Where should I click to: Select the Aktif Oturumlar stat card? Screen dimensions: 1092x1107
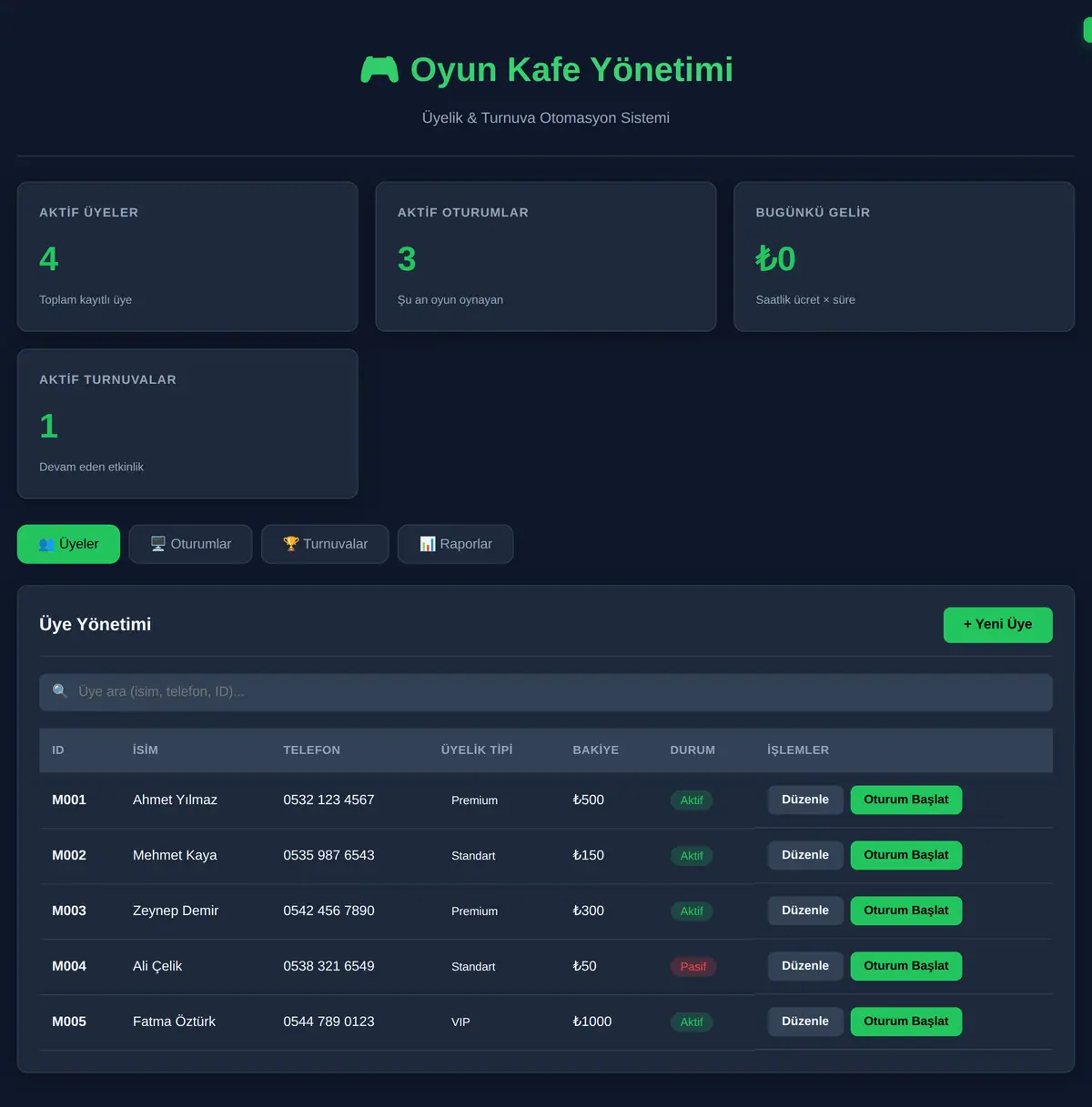(546, 257)
